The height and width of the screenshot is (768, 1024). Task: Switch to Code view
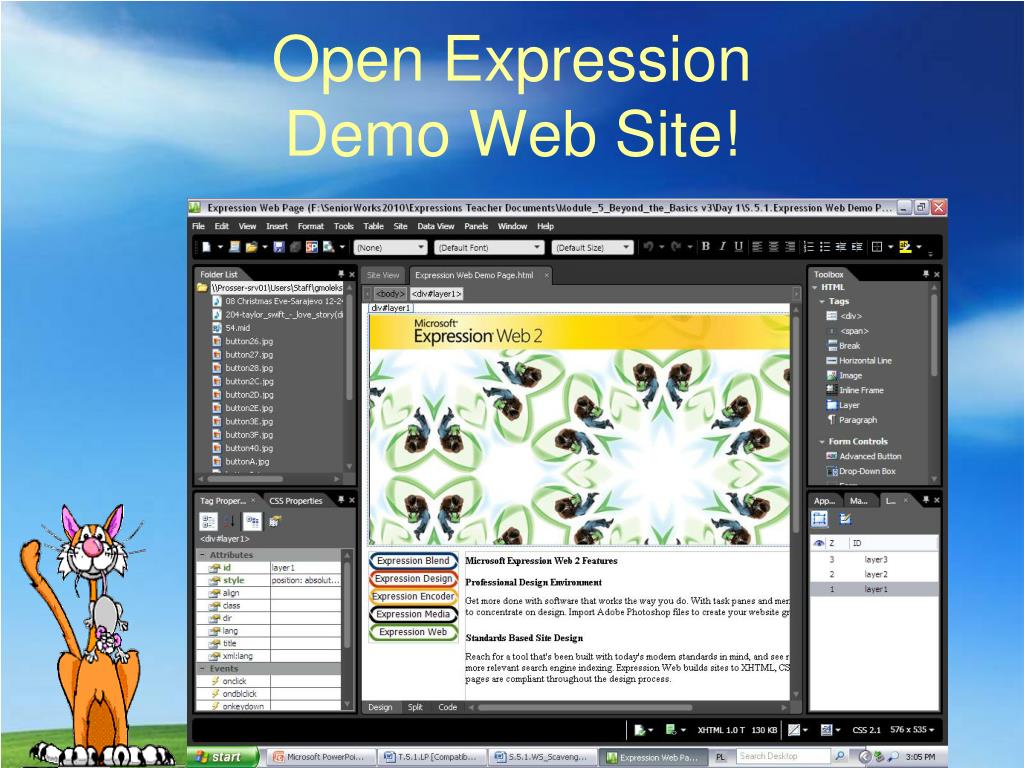[447, 707]
